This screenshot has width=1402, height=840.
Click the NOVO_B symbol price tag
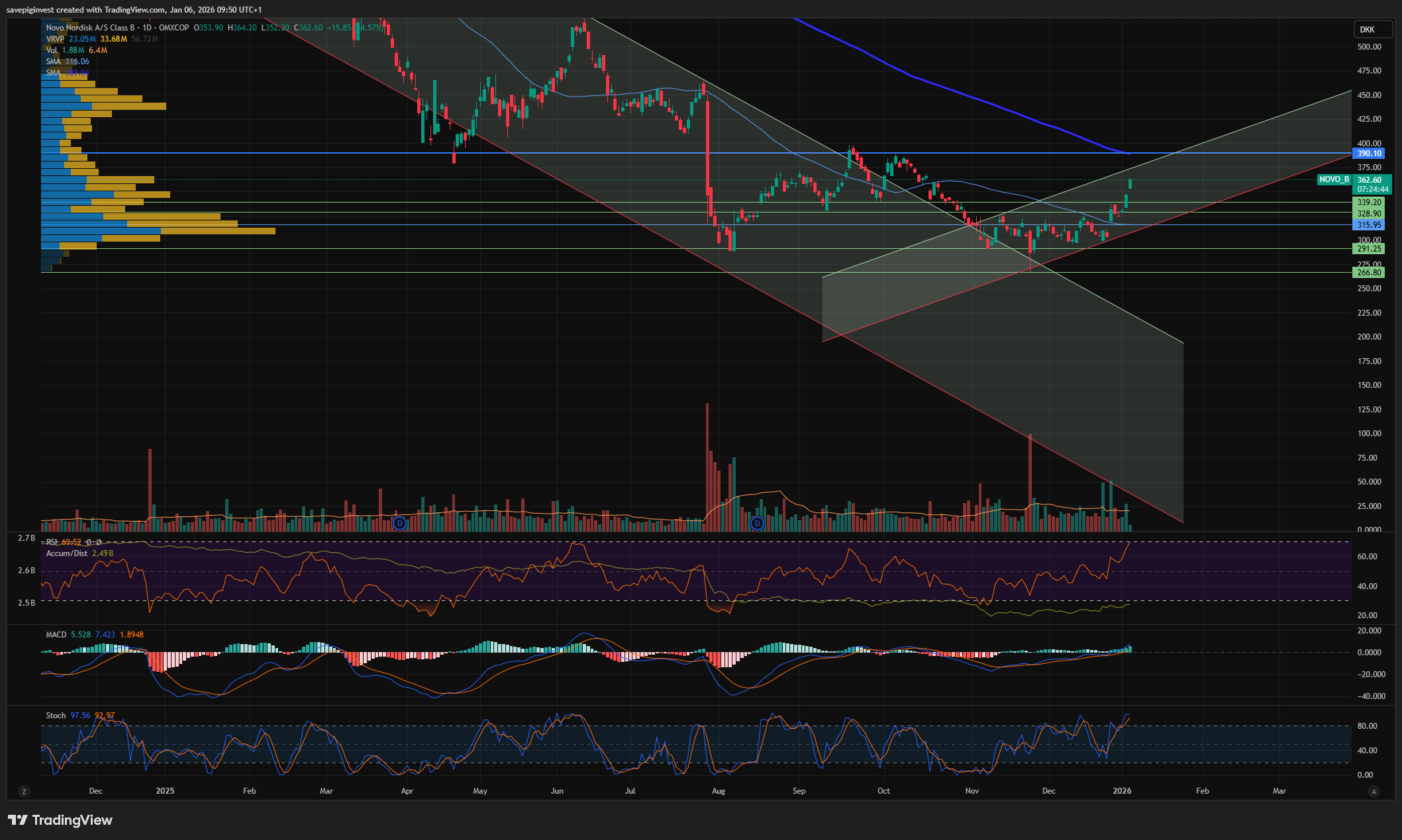click(1333, 179)
